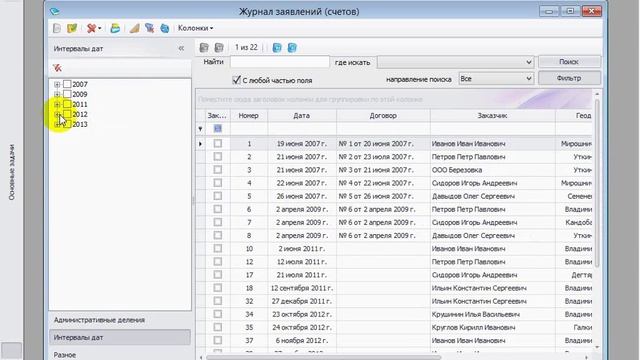The width and height of the screenshot is (640, 360).
Task: Select date cell '27 декабря 2011 г.'
Action: click(x=302, y=301)
